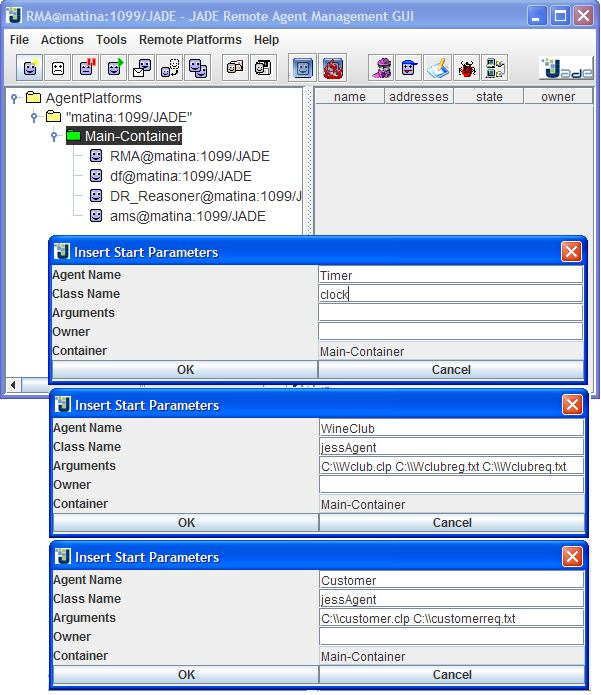
Task: Open the Help menu
Action: click(x=266, y=40)
